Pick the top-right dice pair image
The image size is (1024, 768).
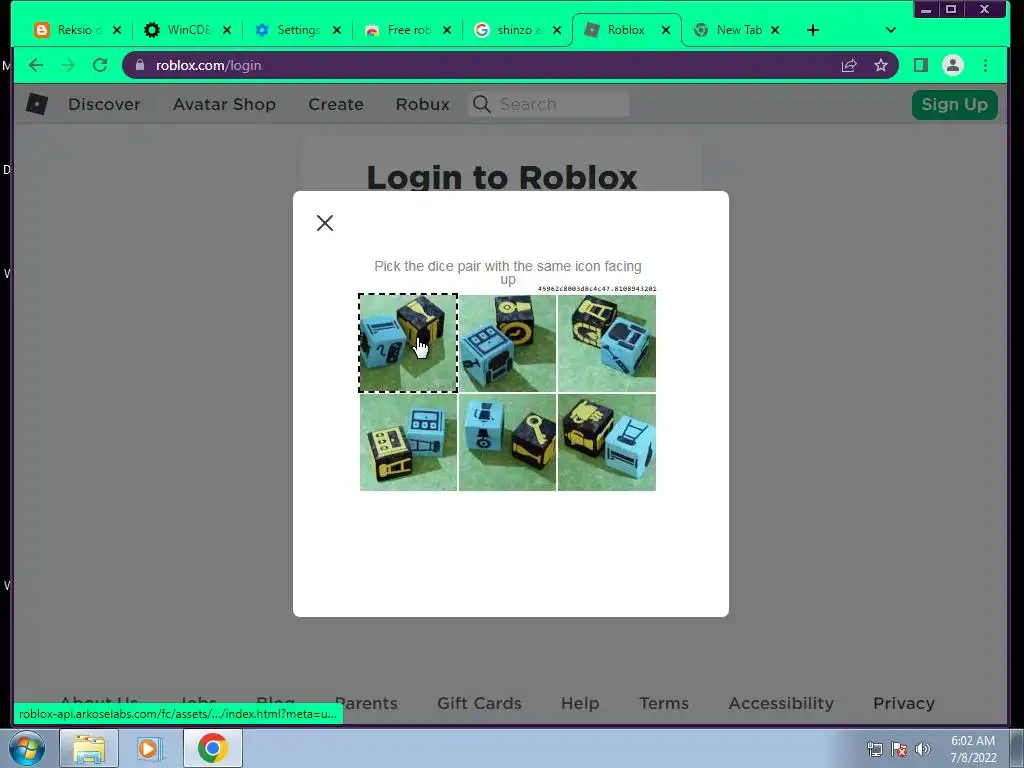pyautogui.click(x=607, y=343)
